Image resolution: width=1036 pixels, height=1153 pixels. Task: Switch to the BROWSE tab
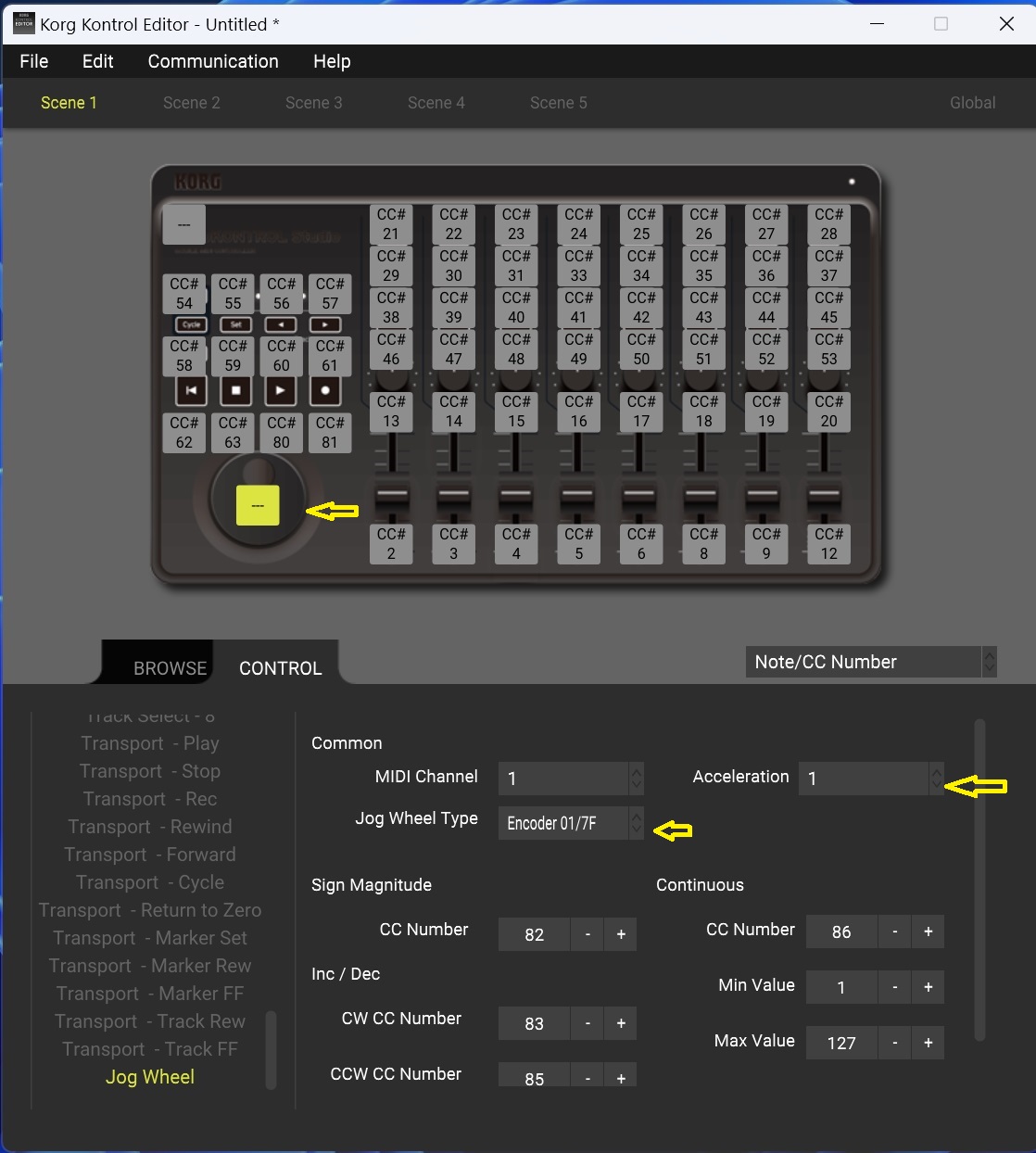pos(170,668)
